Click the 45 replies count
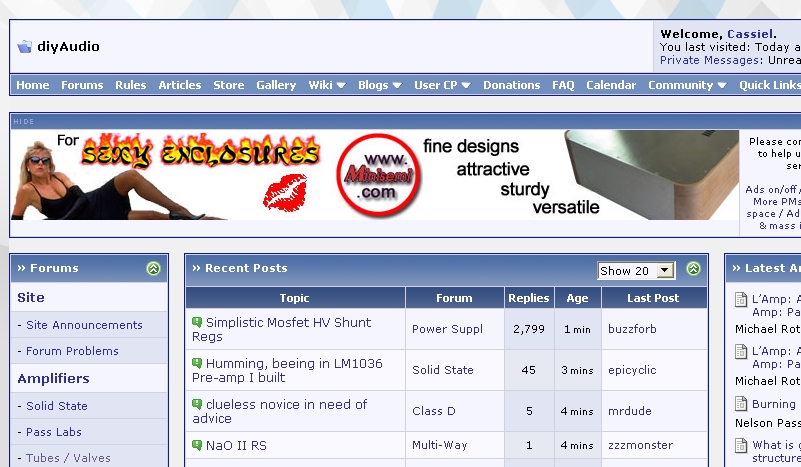Screen dimensions: 801x467 [x=529, y=370]
